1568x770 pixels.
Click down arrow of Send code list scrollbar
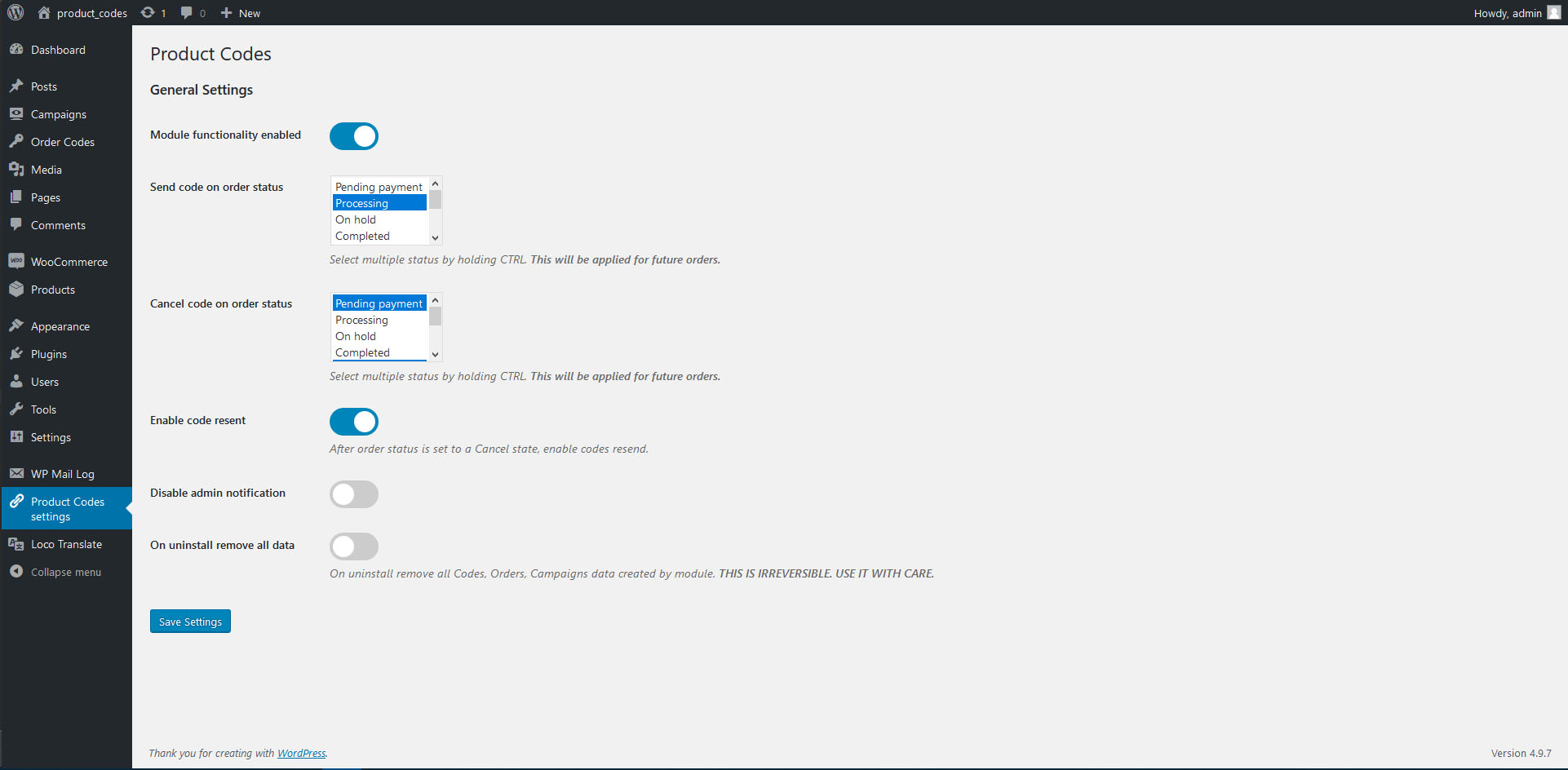pyautogui.click(x=435, y=237)
